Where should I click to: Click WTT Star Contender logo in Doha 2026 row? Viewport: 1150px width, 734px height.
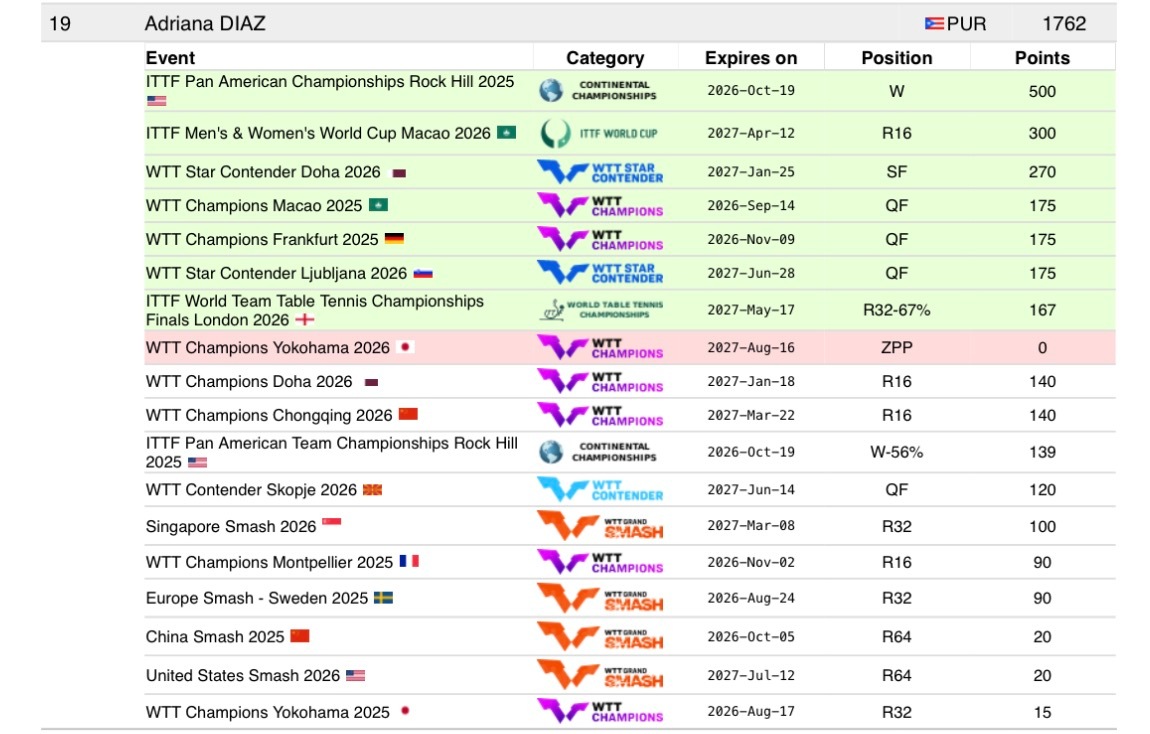point(600,172)
